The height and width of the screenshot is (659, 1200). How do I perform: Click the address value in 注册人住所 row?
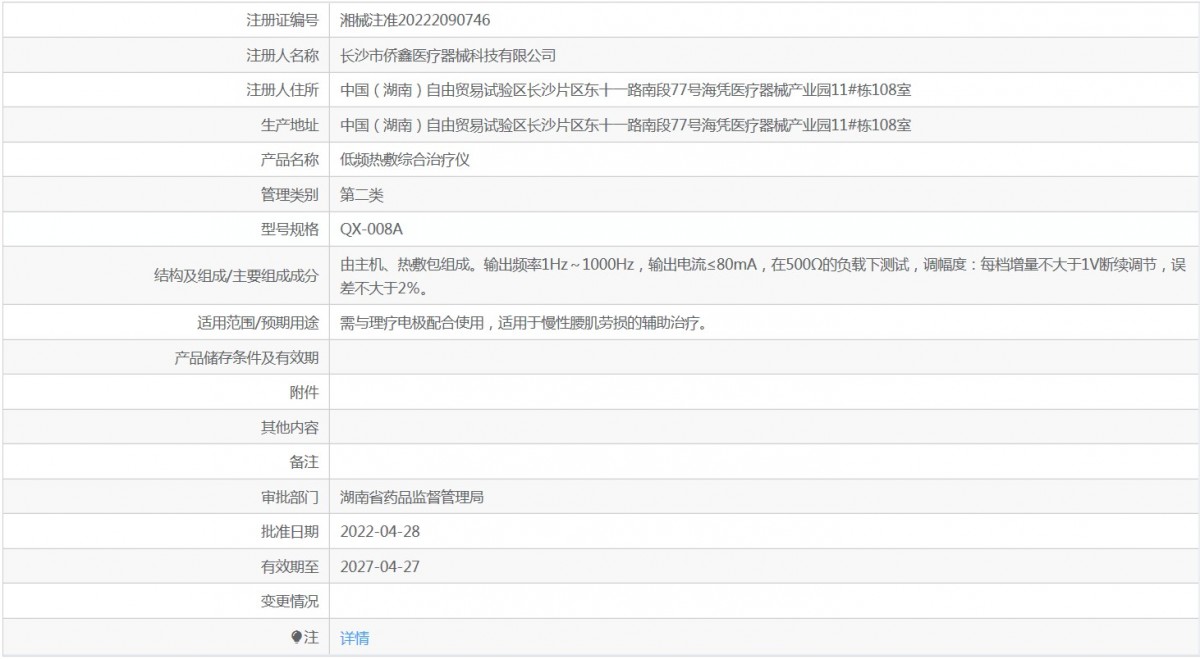pyautogui.click(x=626, y=90)
